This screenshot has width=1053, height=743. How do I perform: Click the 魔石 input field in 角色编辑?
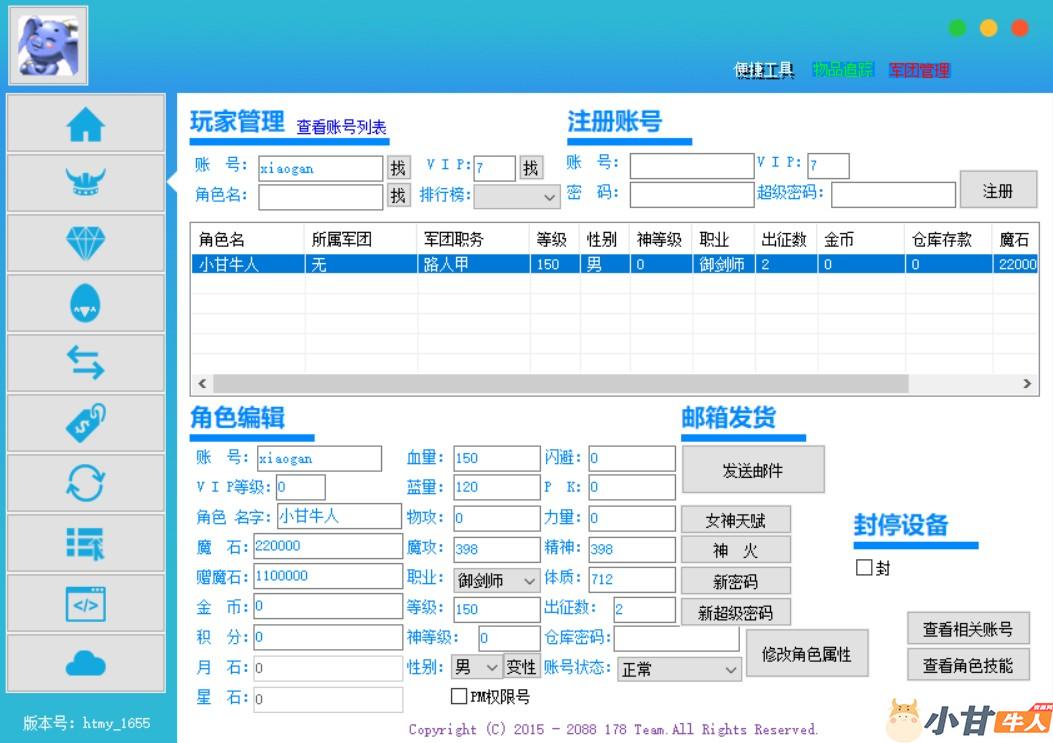326,547
